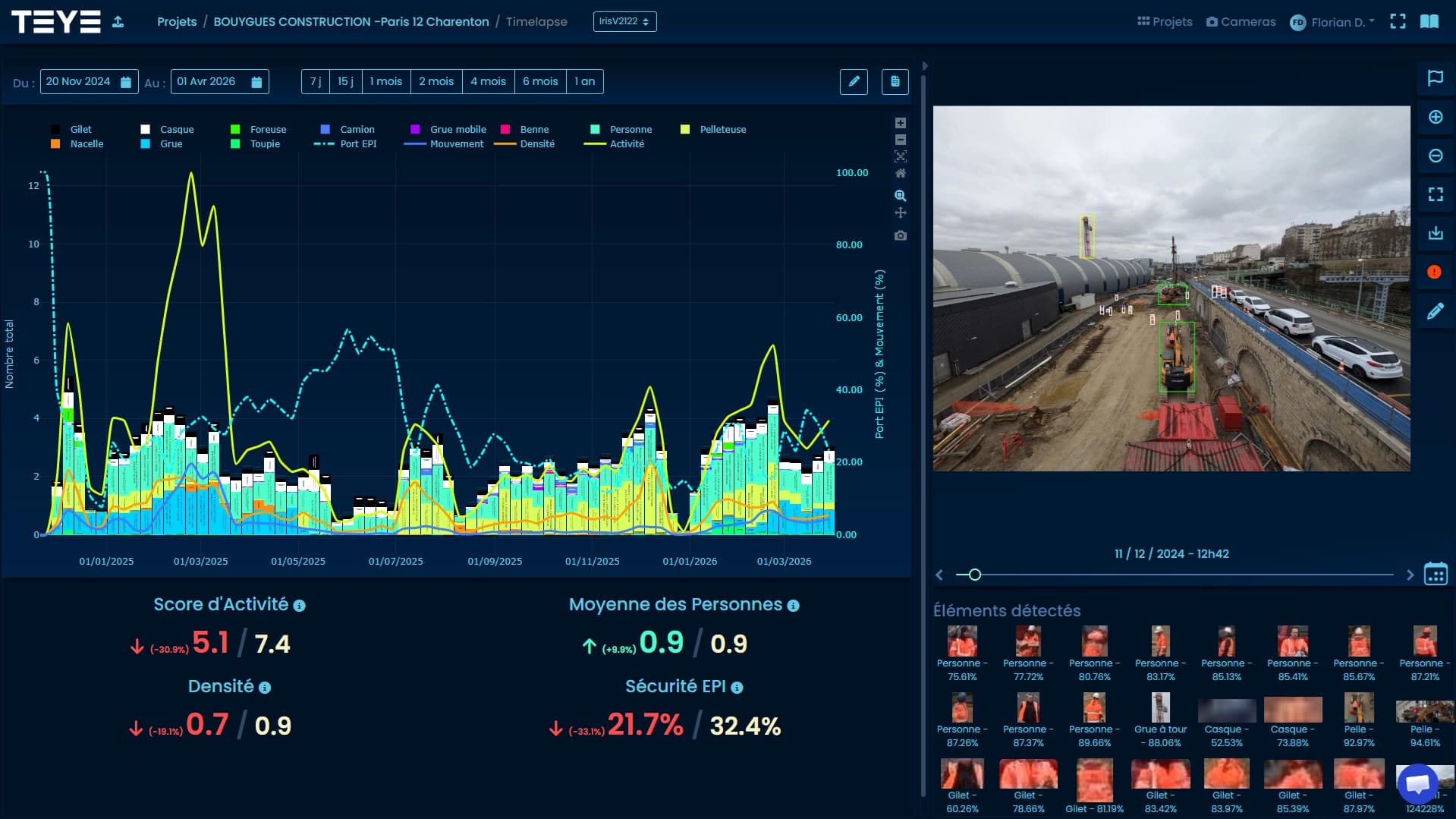Click the chart camera snapshot icon

[x=901, y=235]
